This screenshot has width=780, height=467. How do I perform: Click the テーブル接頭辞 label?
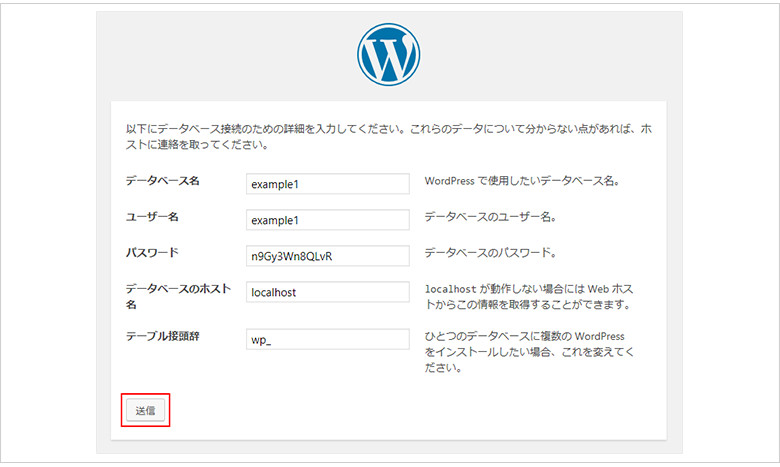click(x=163, y=336)
